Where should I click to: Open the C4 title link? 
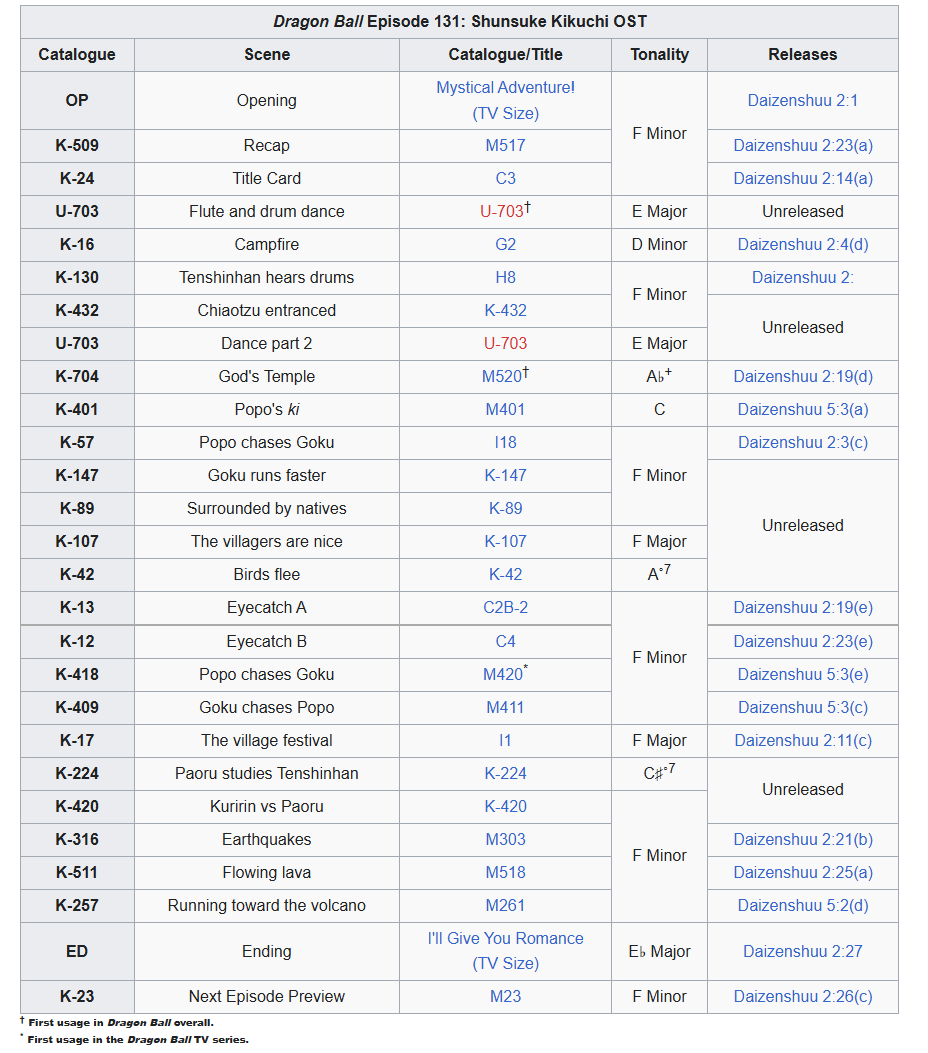(505, 641)
